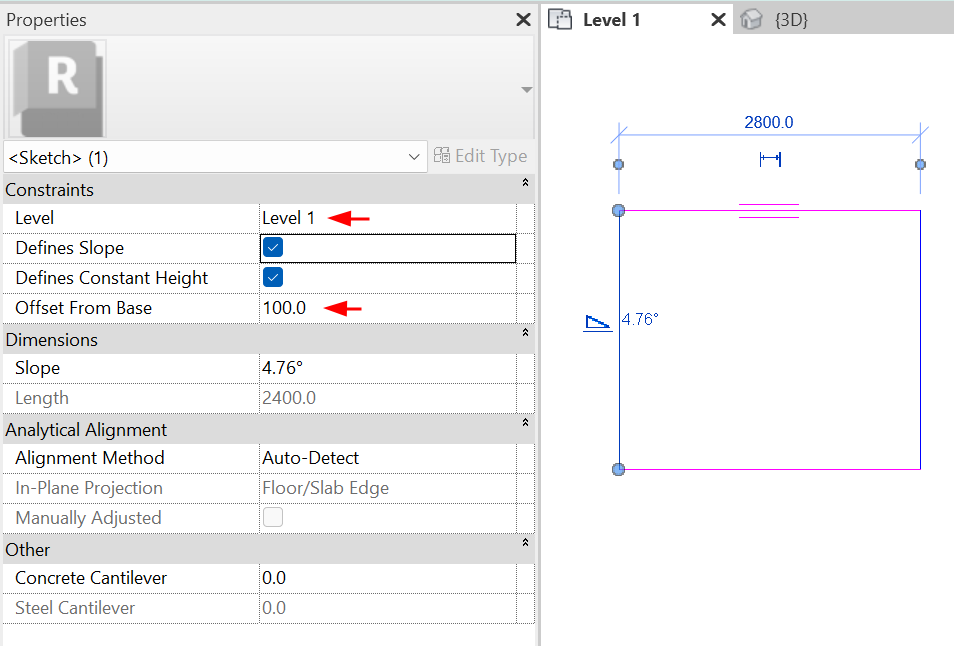Click the Edit Type button

tap(481, 156)
